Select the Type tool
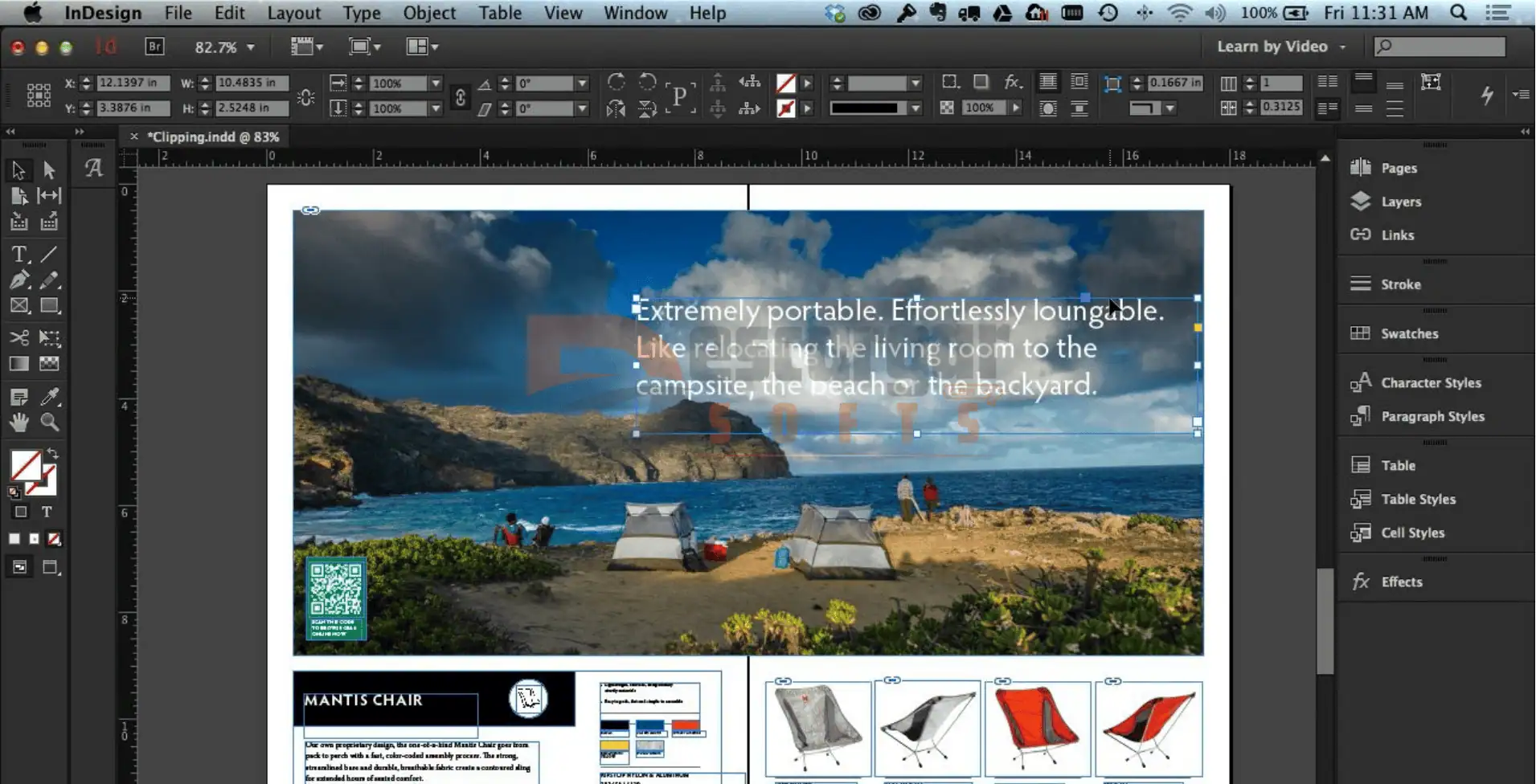This screenshot has width=1536, height=784. point(19,255)
